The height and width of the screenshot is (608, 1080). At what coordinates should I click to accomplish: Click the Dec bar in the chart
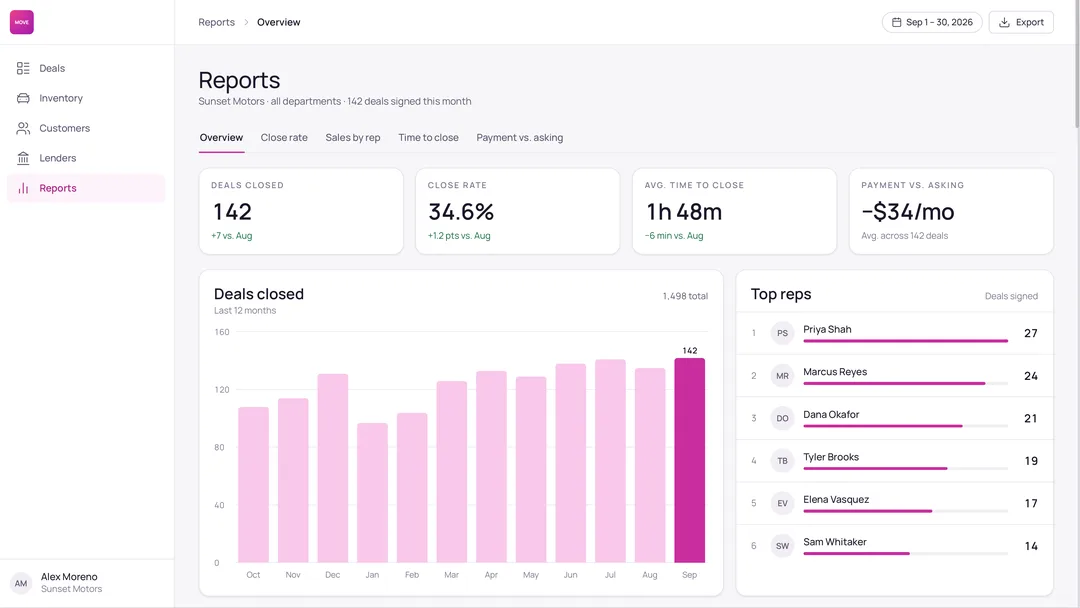point(333,468)
